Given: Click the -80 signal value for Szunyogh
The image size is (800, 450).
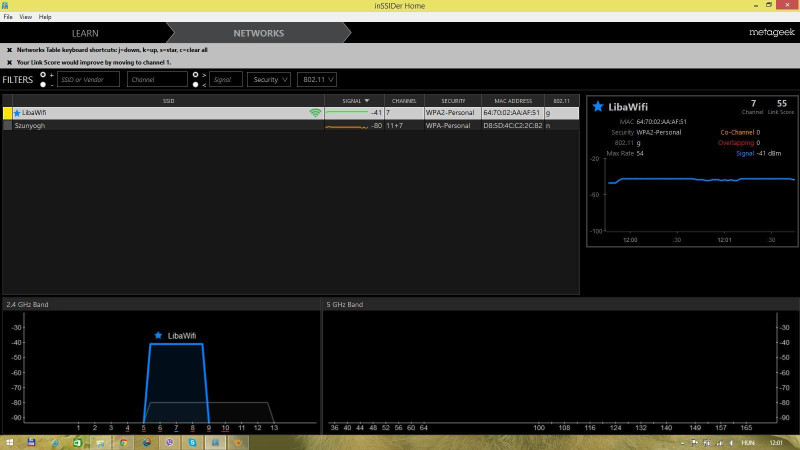Looking at the screenshot, I should 377,126.
